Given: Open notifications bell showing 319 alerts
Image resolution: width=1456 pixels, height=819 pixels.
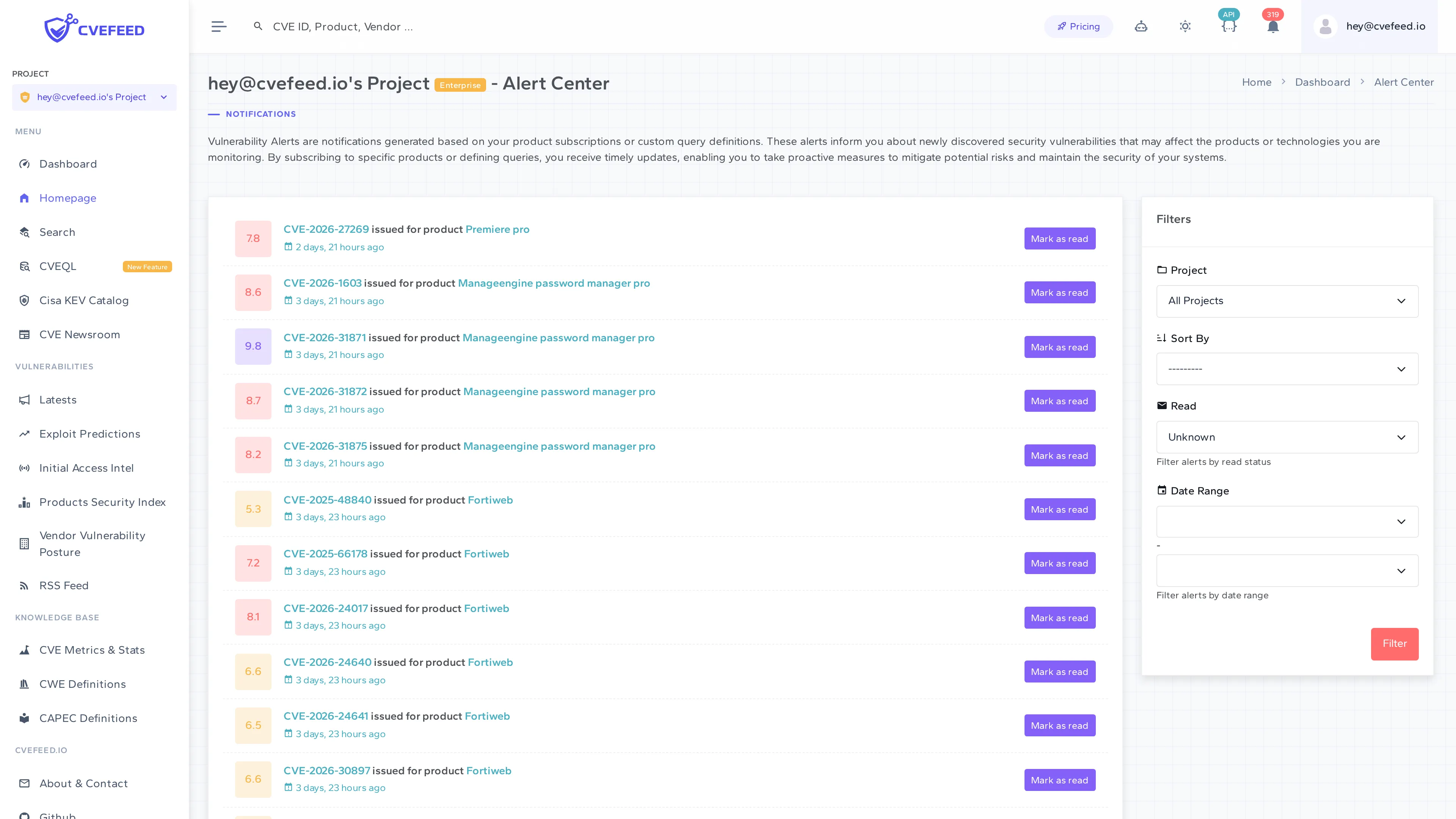Looking at the screenshot, I should (x=1273, y=27).
